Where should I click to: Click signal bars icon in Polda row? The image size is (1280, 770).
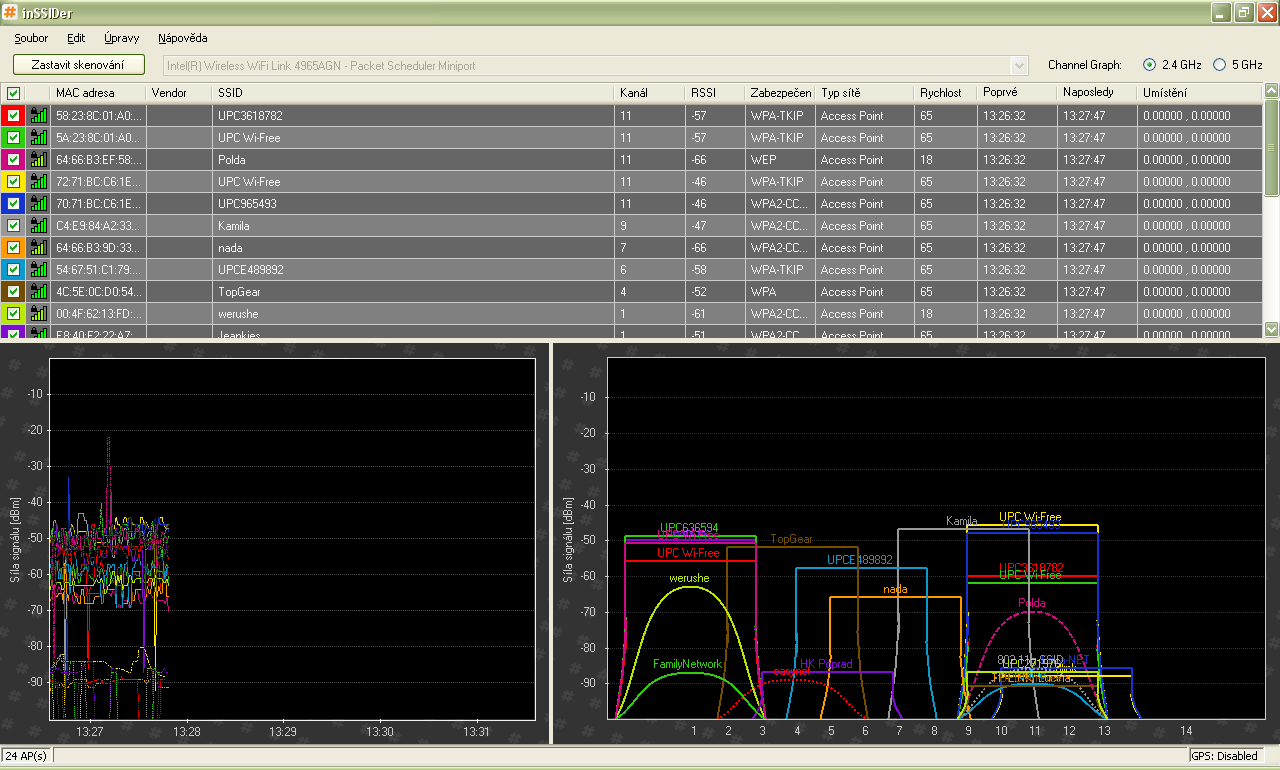coord(39,159)
